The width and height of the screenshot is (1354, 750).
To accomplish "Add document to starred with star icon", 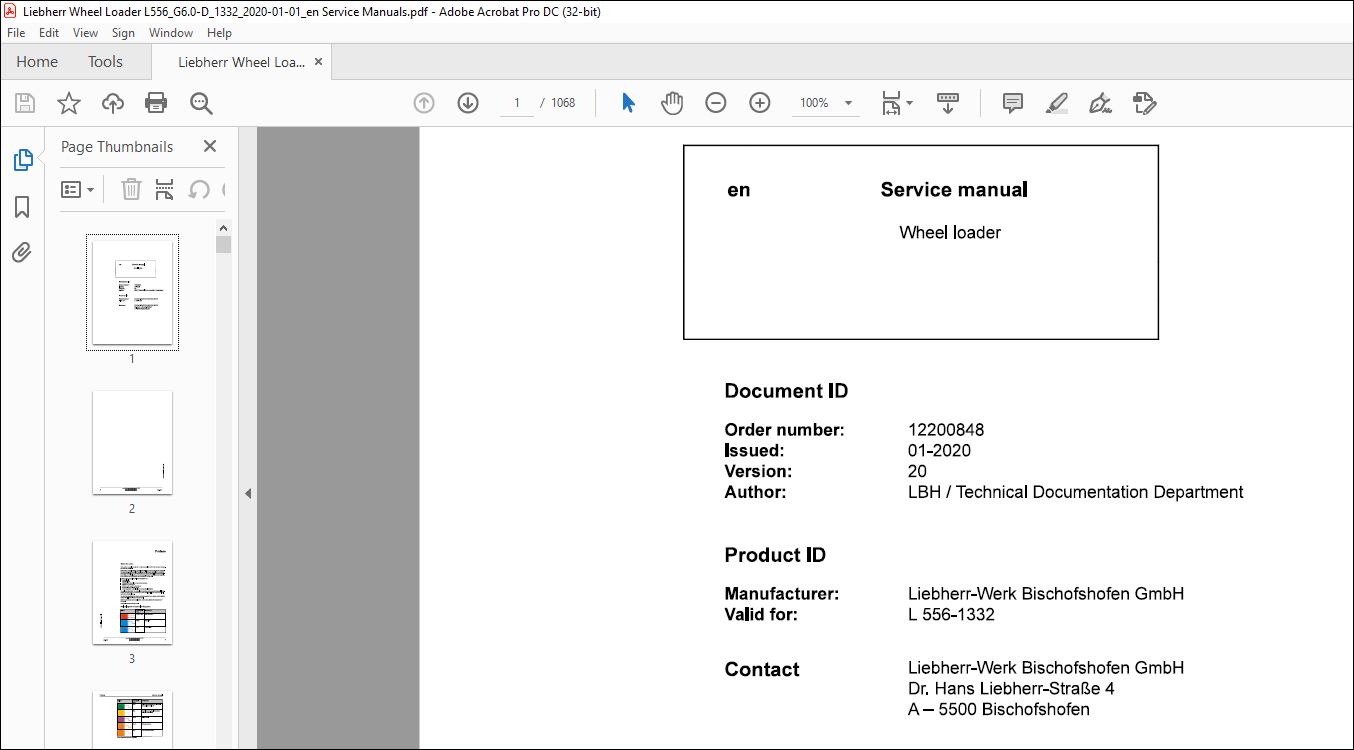I will pos(68,103).
